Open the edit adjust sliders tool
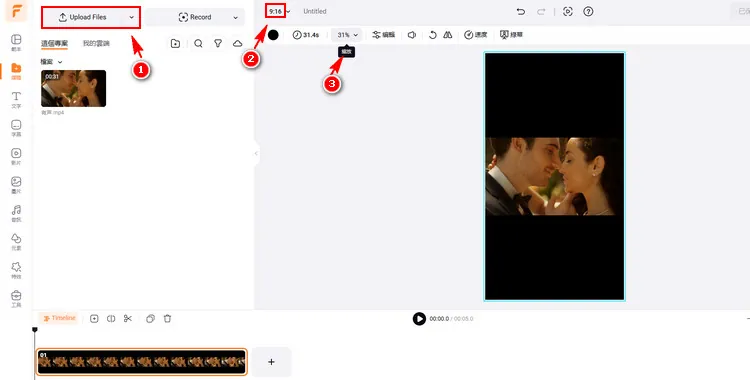 (384, 35)
